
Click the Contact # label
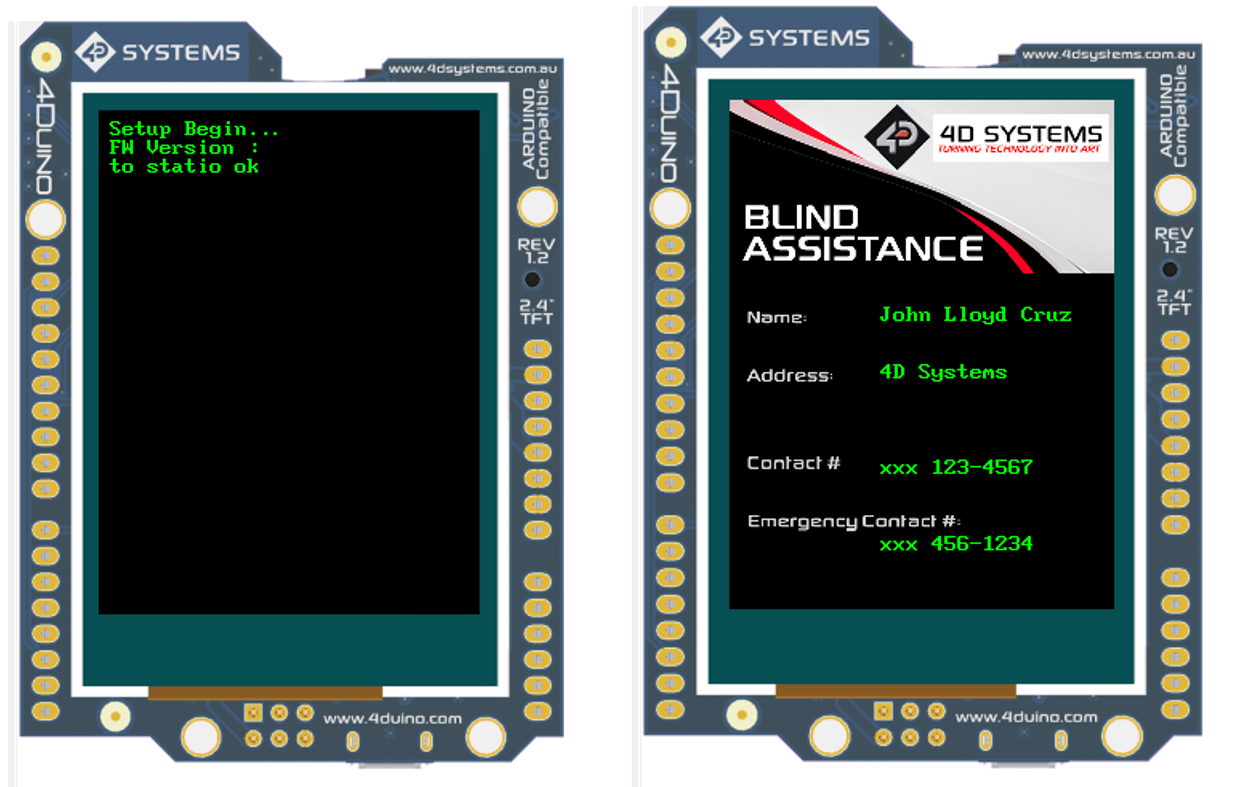tap(793, 463)
